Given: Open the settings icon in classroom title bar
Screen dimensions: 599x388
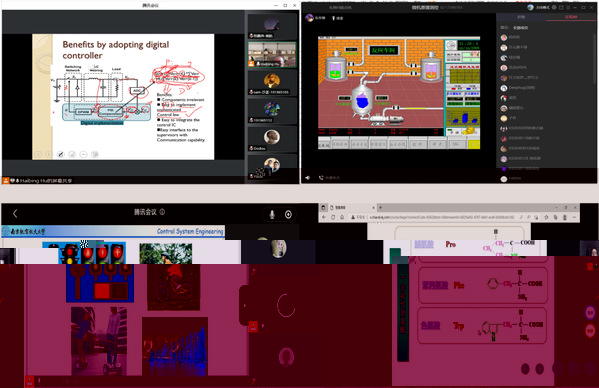Looking at the screenshot, I should click(554, 7).
